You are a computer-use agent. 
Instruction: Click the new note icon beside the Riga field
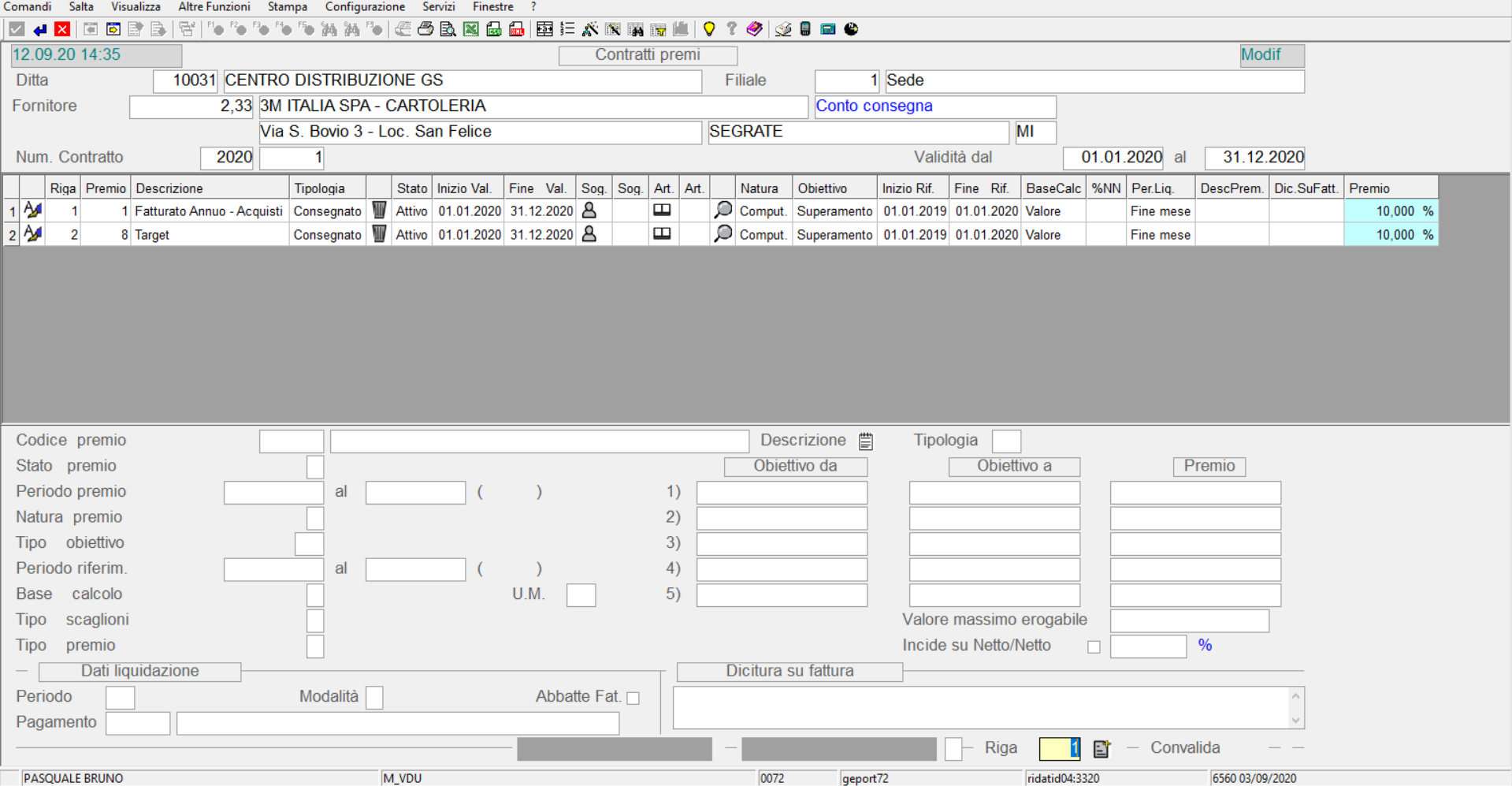(x=1101, y=748)
